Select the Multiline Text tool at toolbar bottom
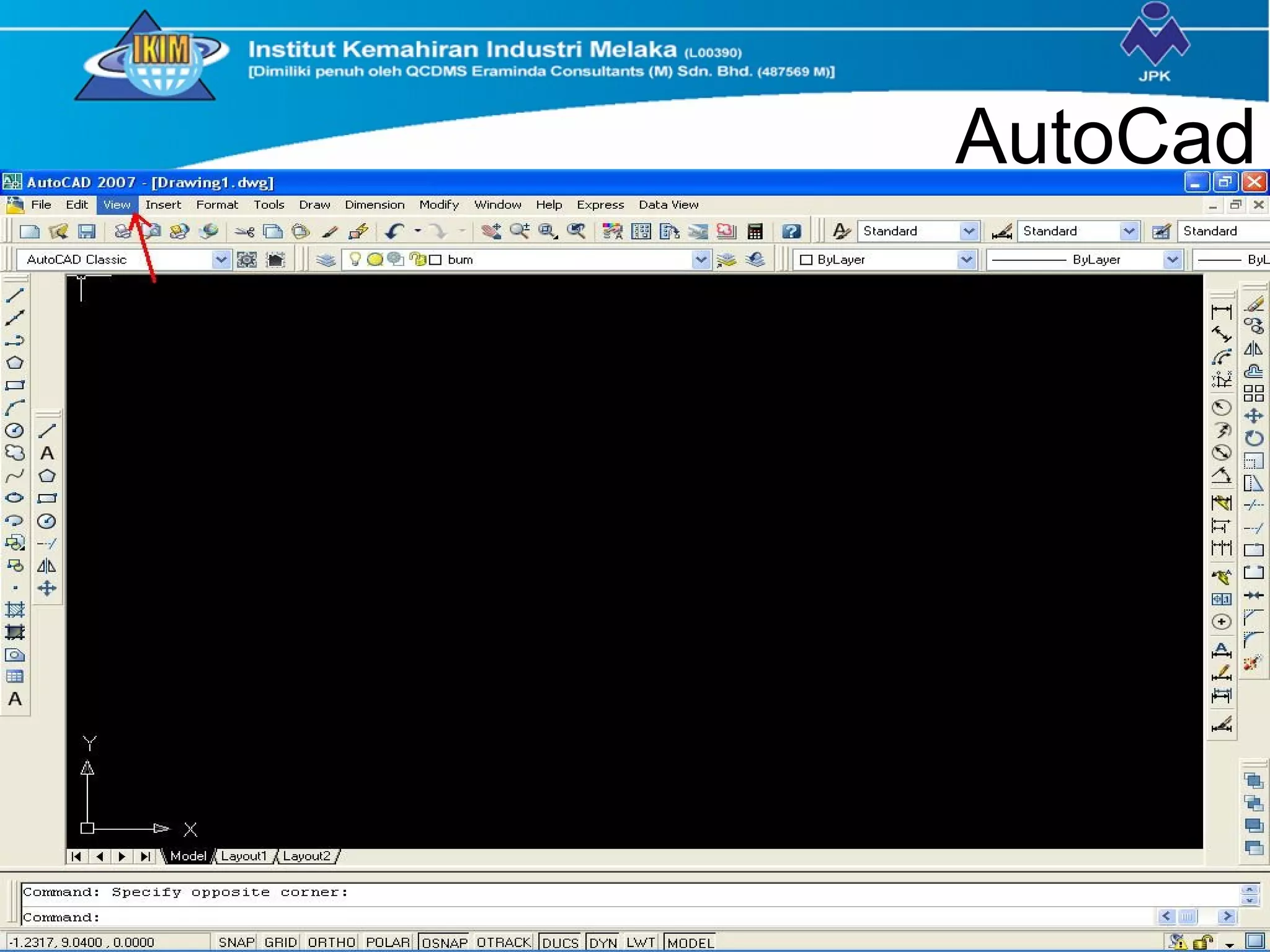 (x=15, y=699)
